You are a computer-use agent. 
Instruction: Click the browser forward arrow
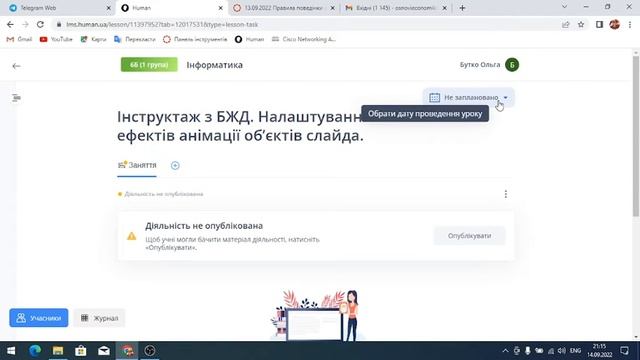25,24
